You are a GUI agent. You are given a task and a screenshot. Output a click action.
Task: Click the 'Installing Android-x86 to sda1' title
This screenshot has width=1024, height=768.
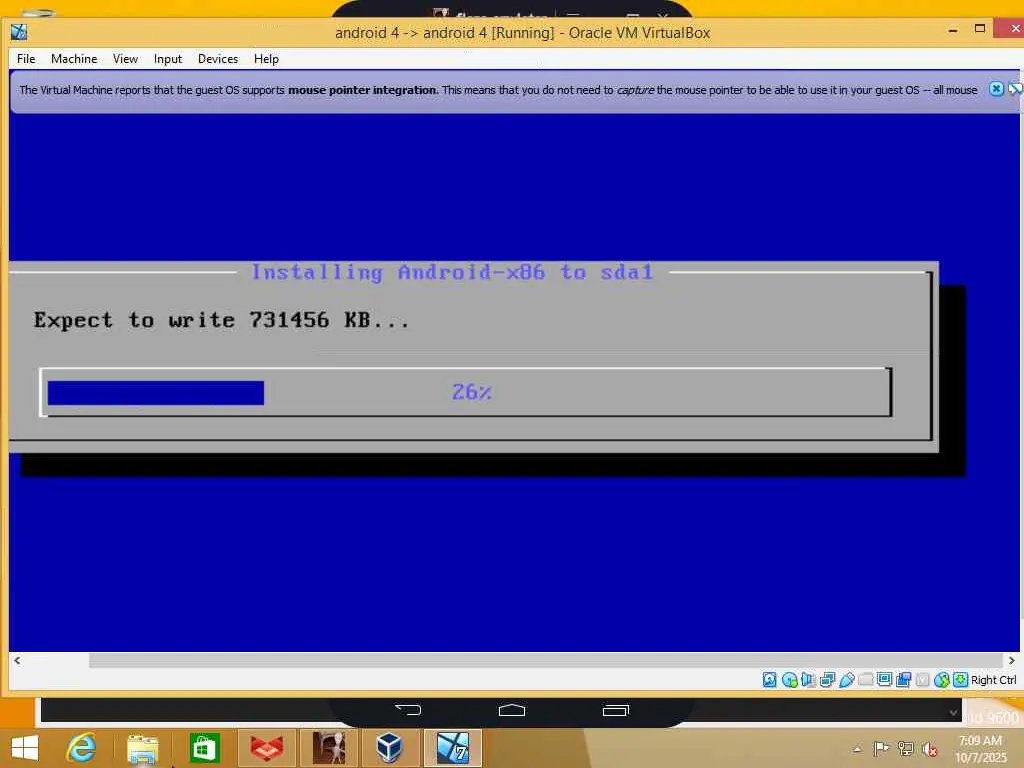(x=453, y=272)
